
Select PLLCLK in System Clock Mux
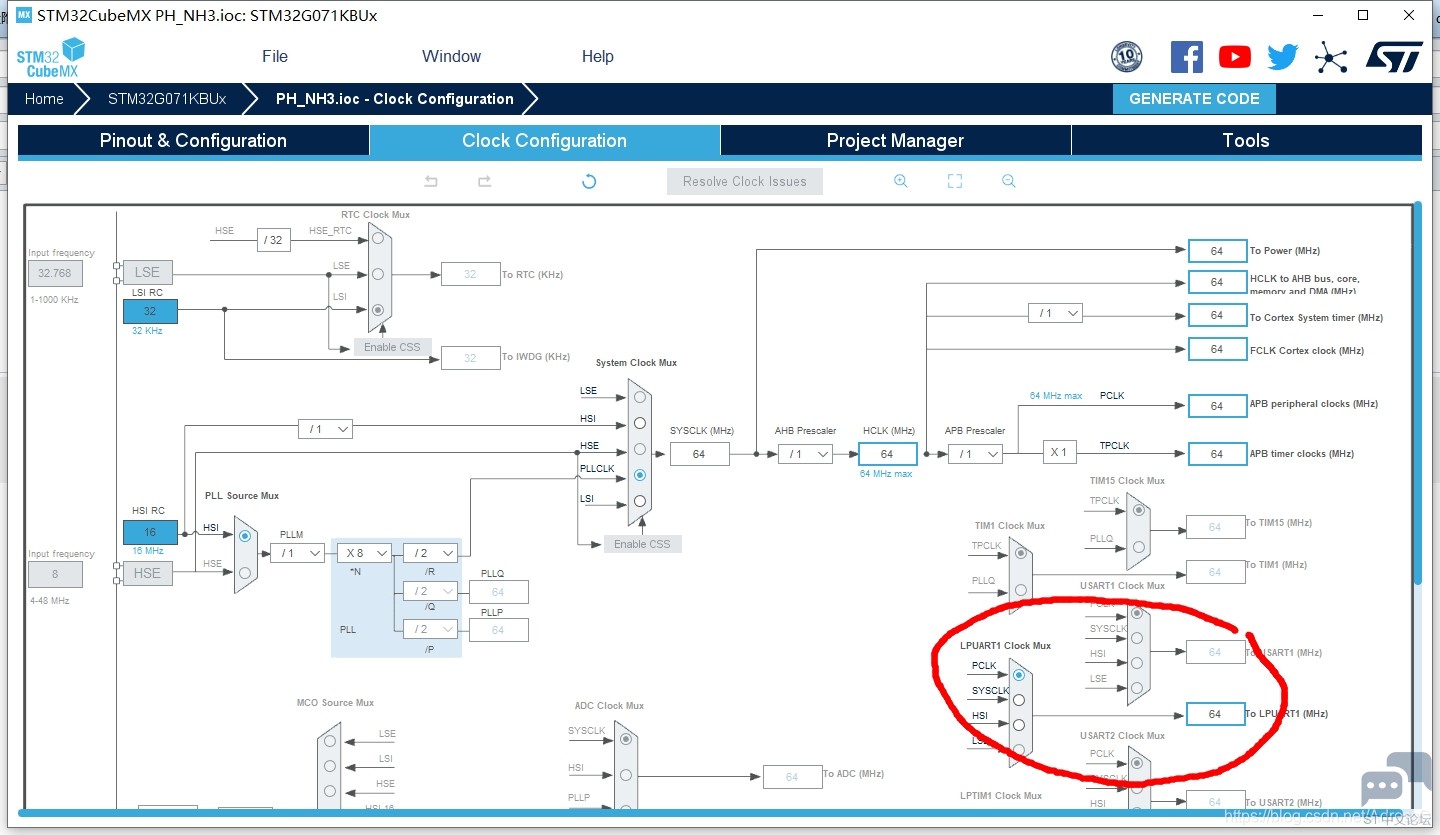point(640,475)
